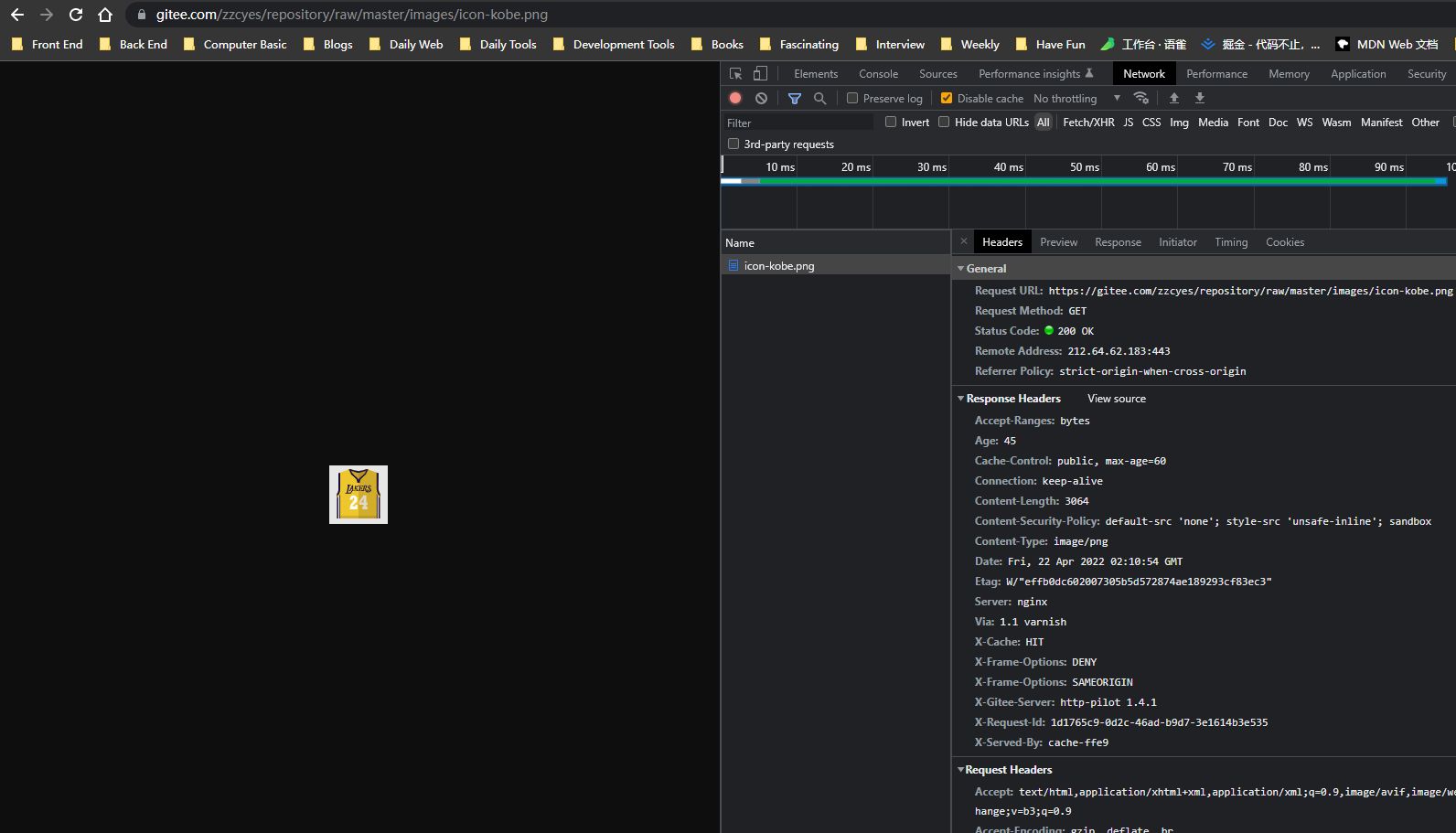Select the All request type filter

(1043, 123)
